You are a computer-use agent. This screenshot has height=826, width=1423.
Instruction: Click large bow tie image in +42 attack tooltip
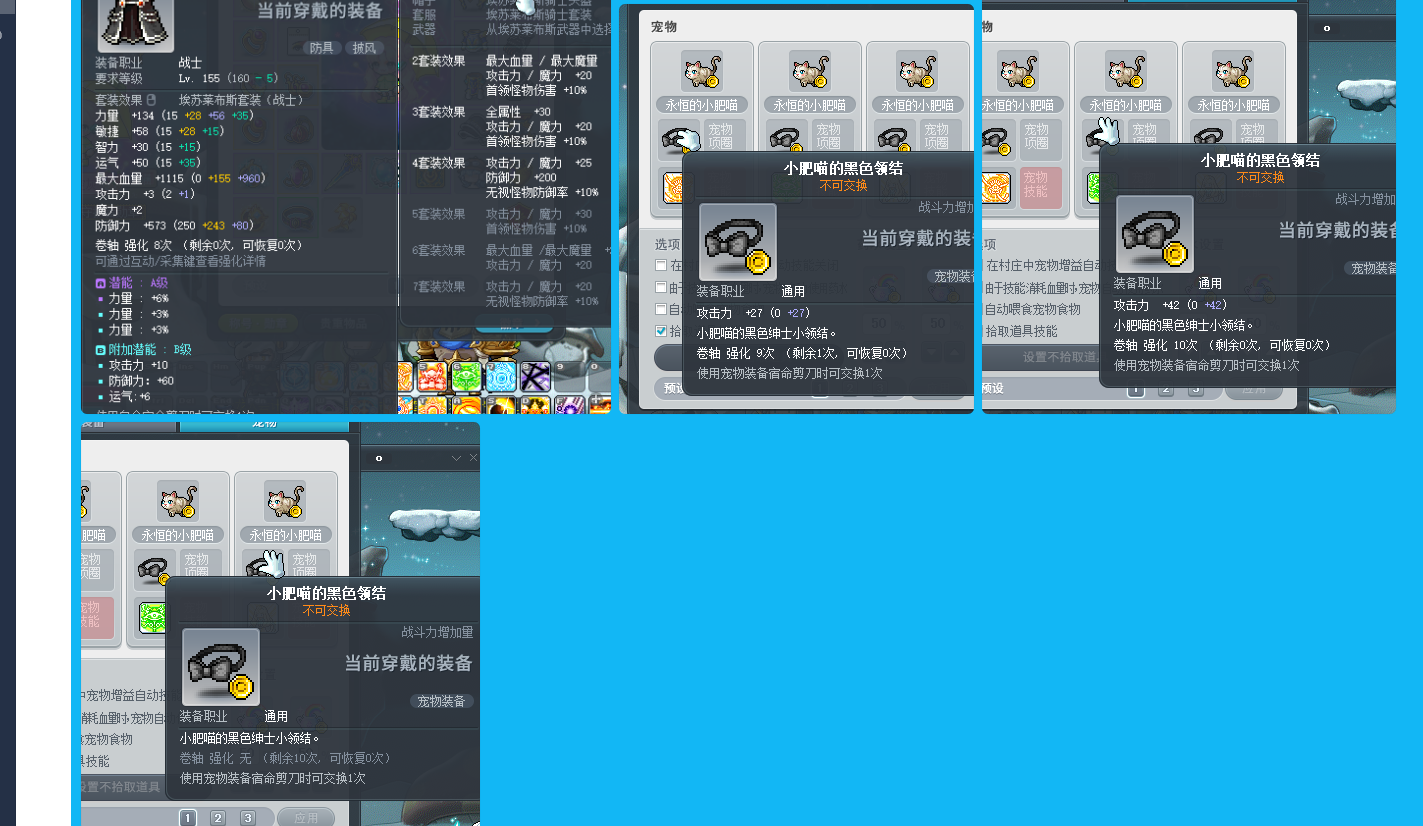click(x=1155, y=234)
